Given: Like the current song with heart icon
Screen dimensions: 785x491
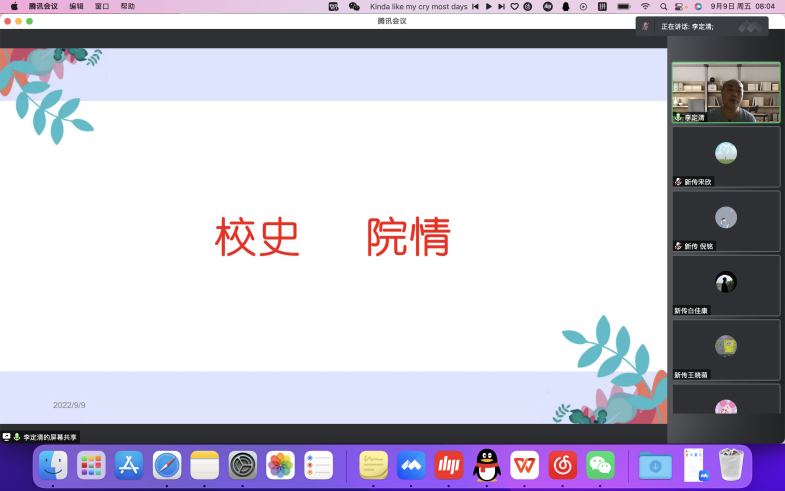Looking at the screenshot, I should 514,6.
